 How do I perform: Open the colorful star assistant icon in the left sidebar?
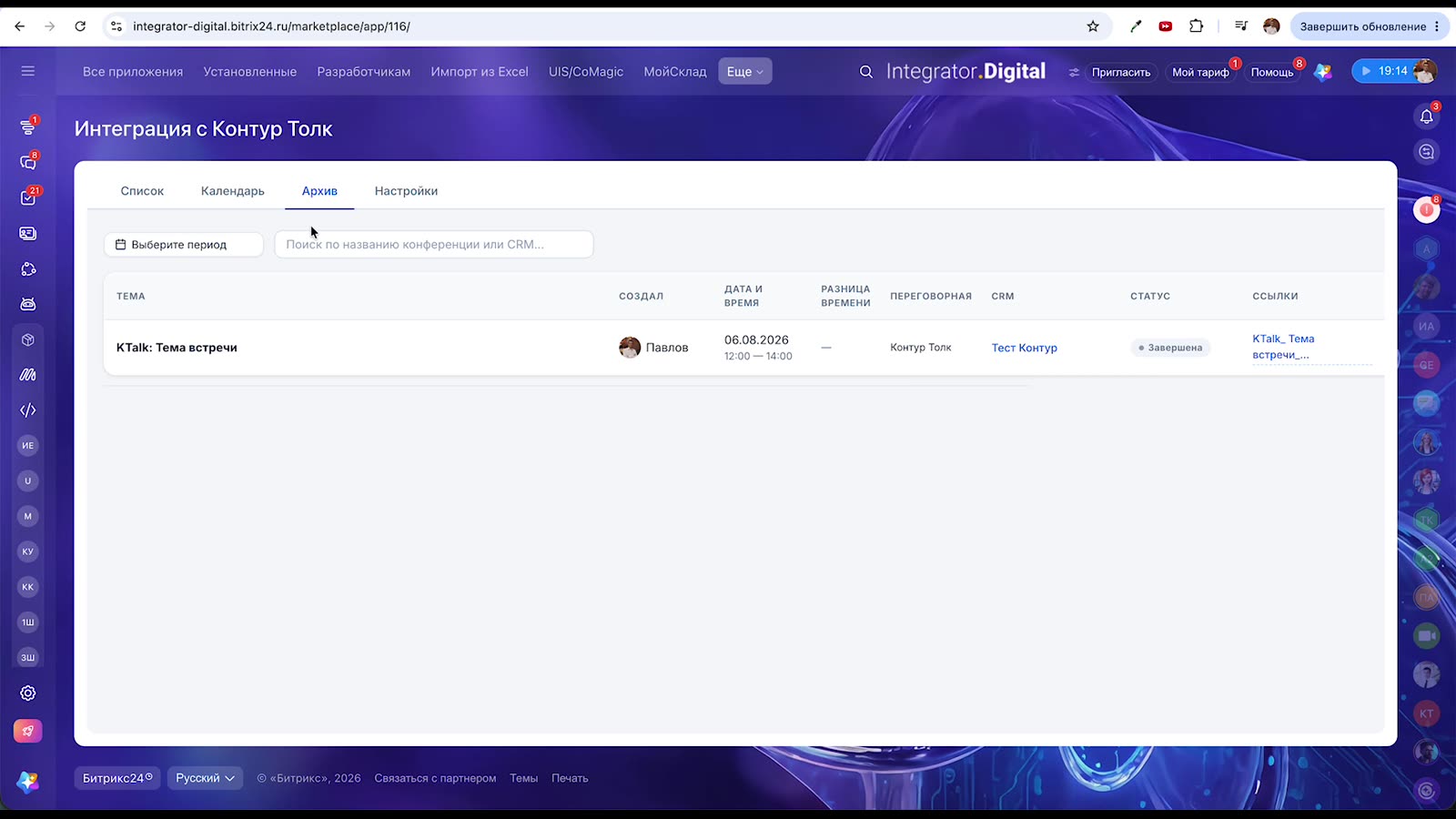(28, 781)
